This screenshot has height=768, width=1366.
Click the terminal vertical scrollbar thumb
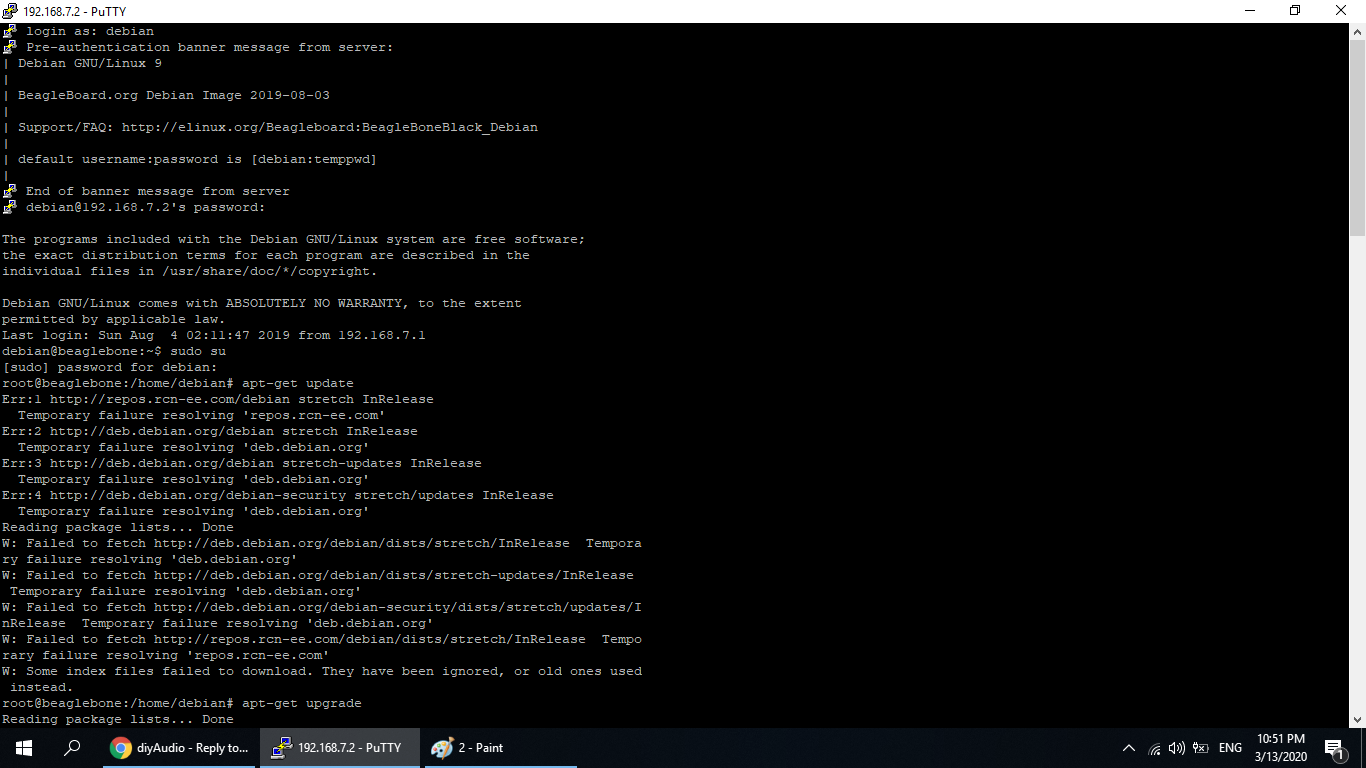[x=1357, y=138]
